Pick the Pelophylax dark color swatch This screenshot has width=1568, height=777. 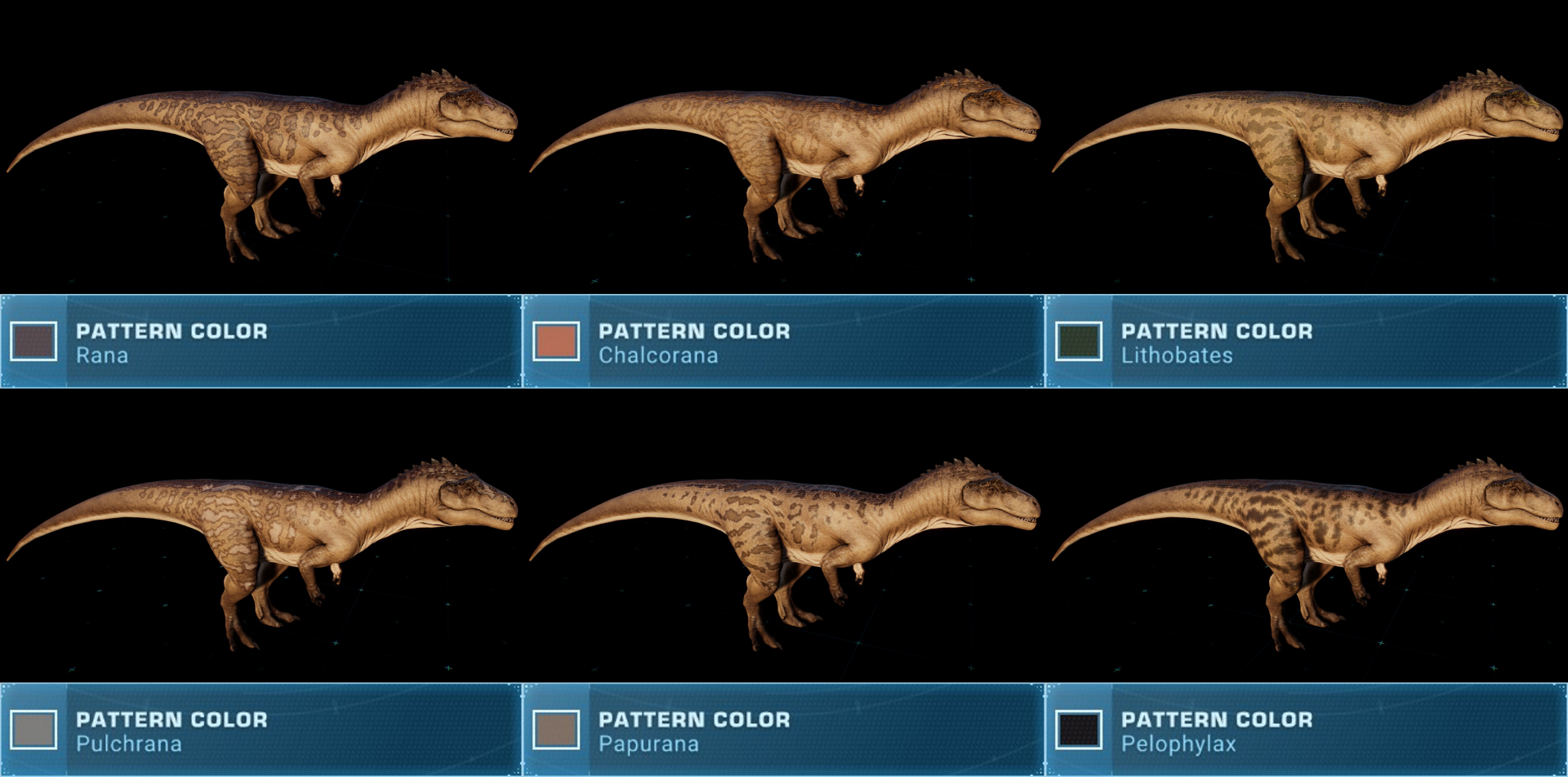click(x=1079, y=730)
